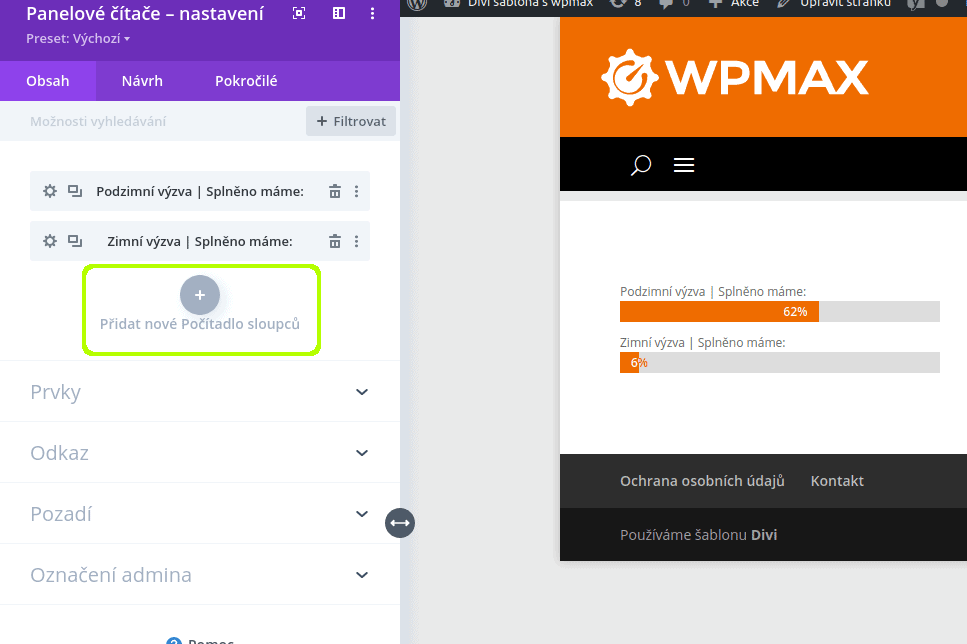Click the bold Divi link in footer

click(x=764, y=535)
